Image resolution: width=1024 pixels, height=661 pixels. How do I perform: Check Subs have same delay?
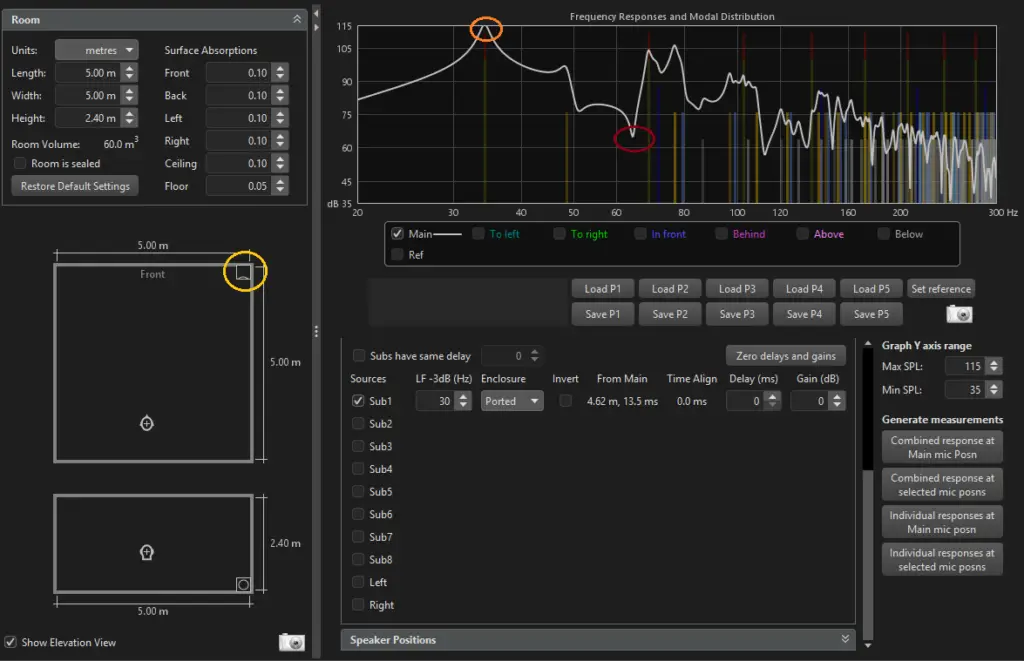(357, 355)
